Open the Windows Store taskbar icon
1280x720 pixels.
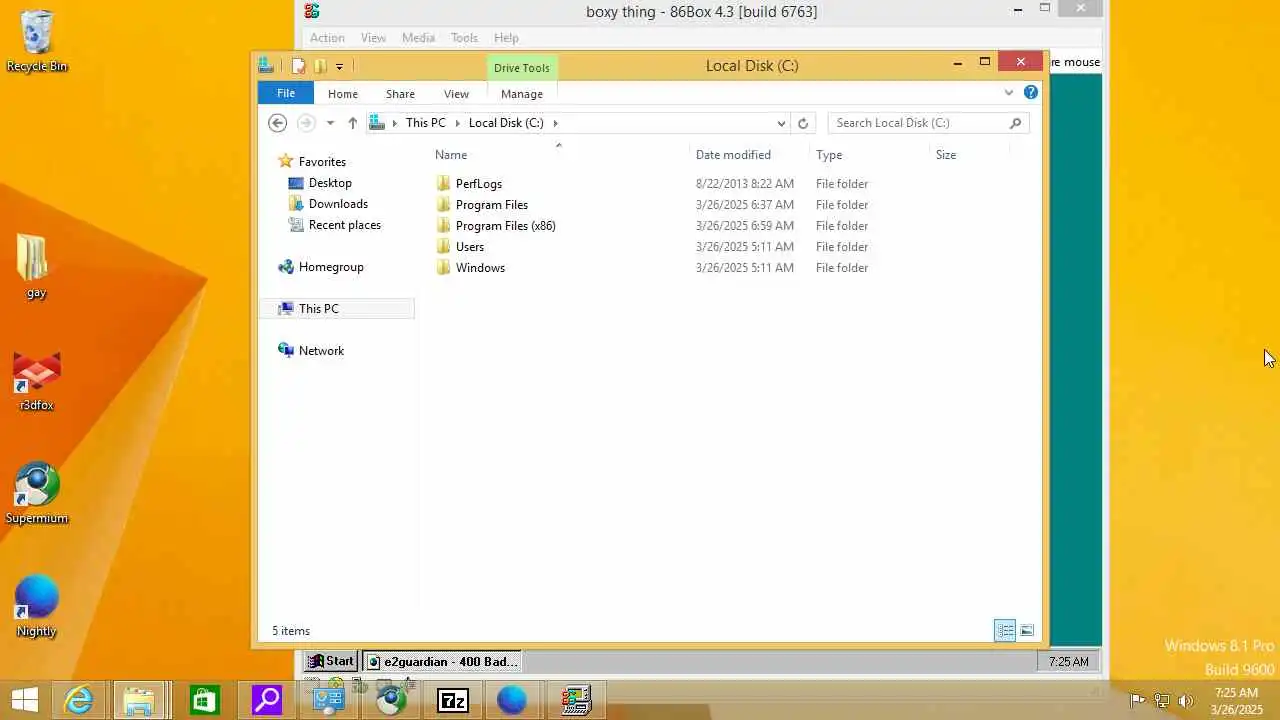(204, 700)
